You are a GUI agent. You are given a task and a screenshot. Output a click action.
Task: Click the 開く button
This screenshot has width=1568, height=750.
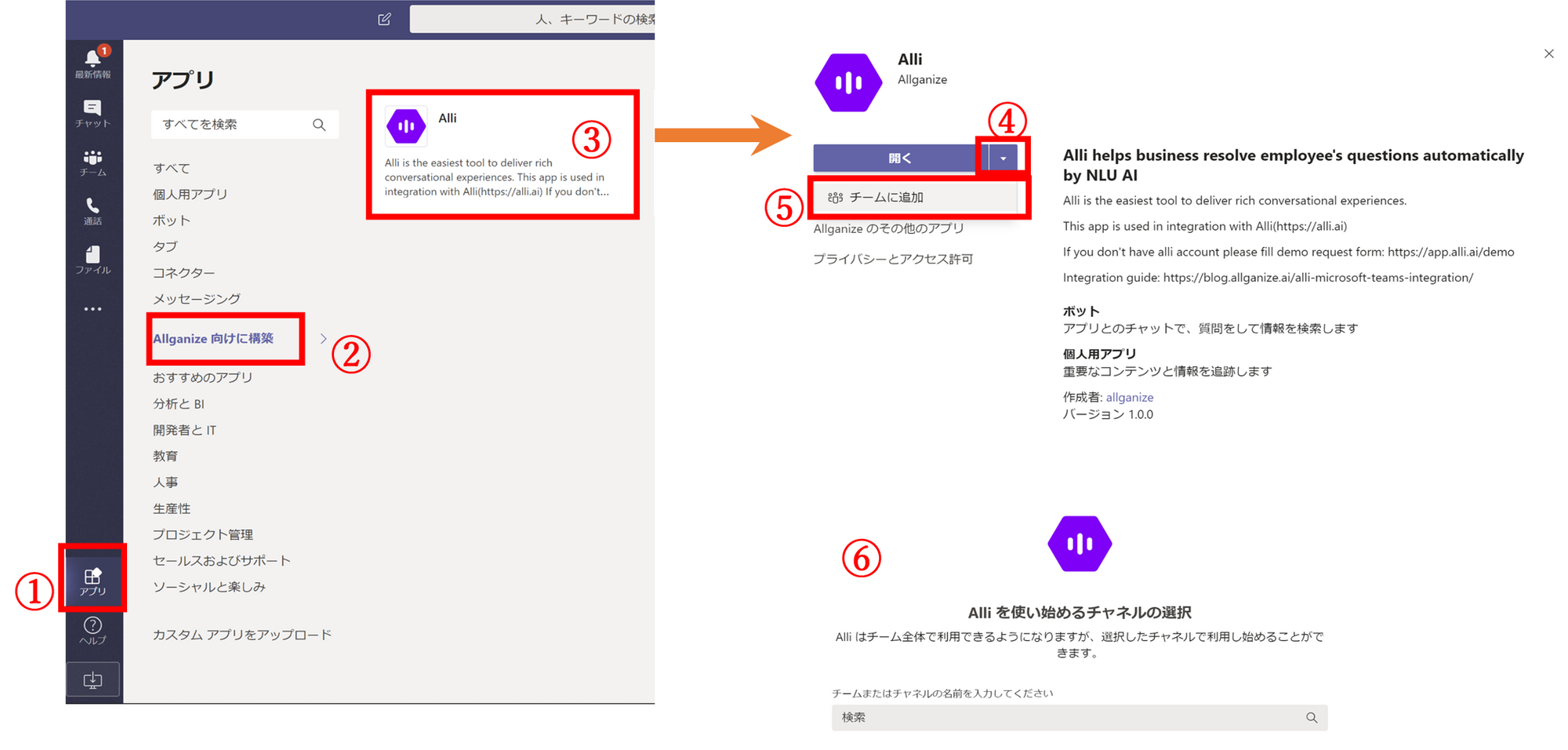(x=900, y=158)
